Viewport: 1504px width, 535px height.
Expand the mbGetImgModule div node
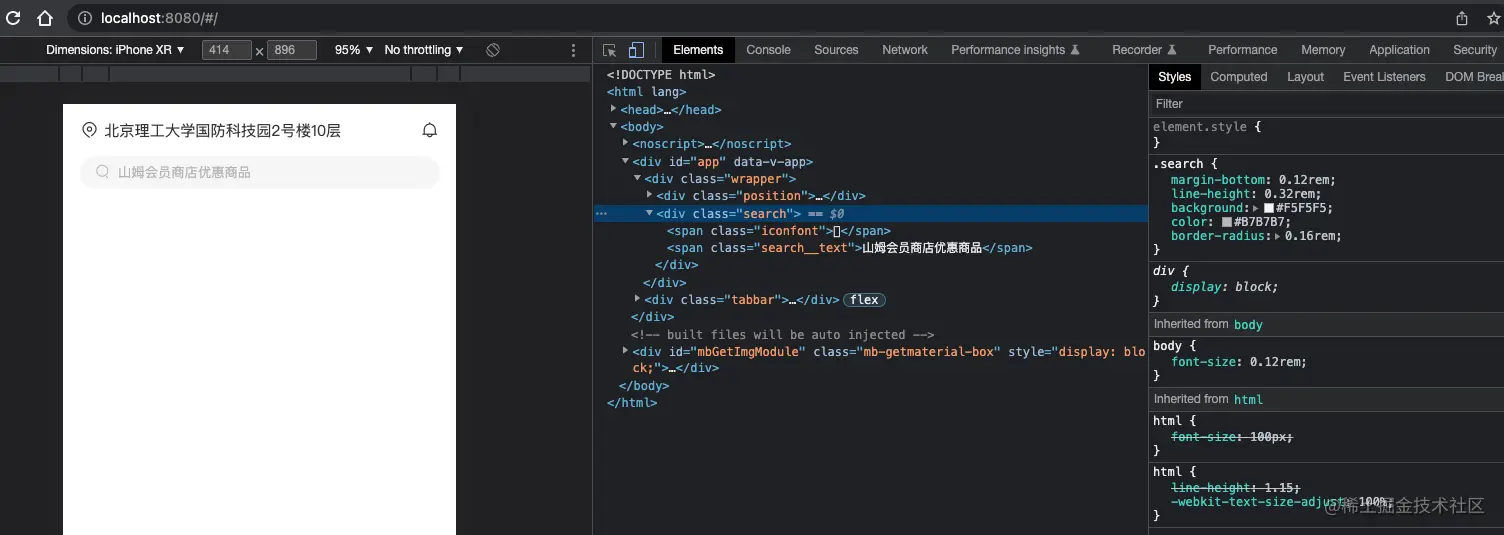point(626,351)
